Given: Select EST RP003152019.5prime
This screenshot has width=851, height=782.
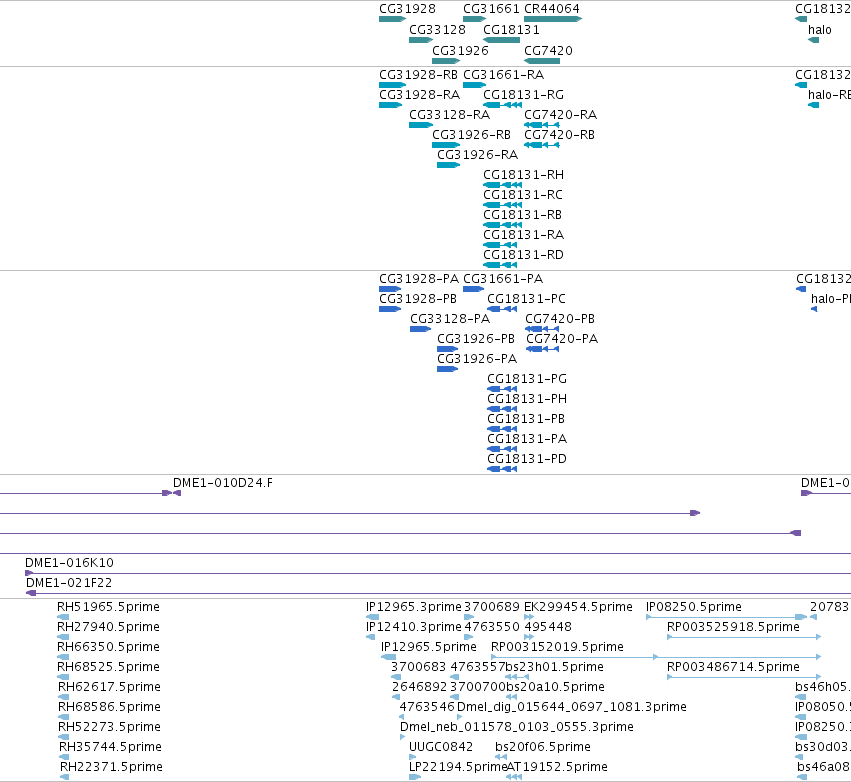Looking at the screenshot, I should [x=656, y=657].
